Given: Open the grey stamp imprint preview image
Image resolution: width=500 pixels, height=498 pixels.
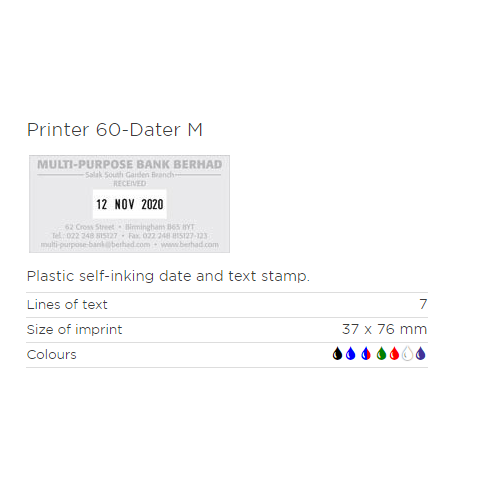Looking at the screenshot, I should click(129, 204).
